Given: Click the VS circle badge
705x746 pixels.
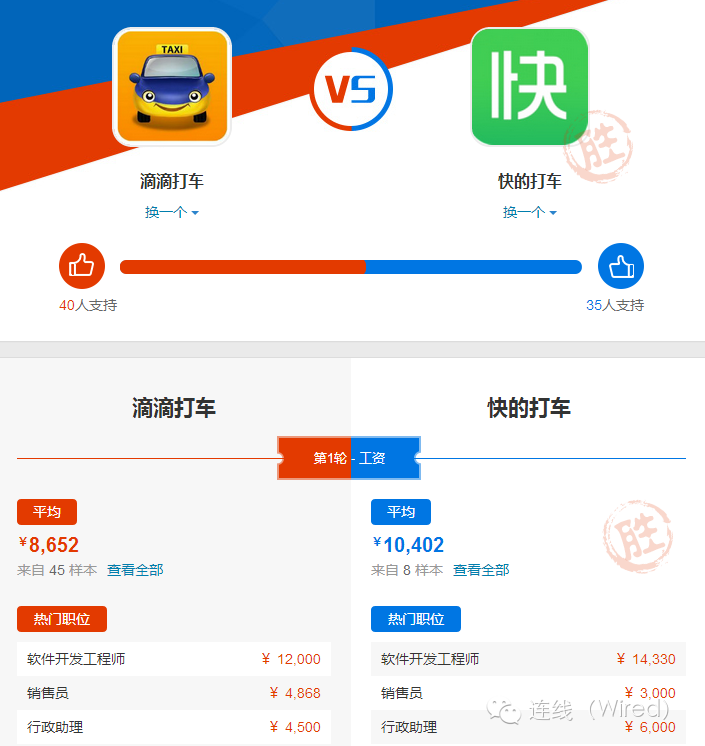Looking at the screenshot, I should [x=351, y=89].
